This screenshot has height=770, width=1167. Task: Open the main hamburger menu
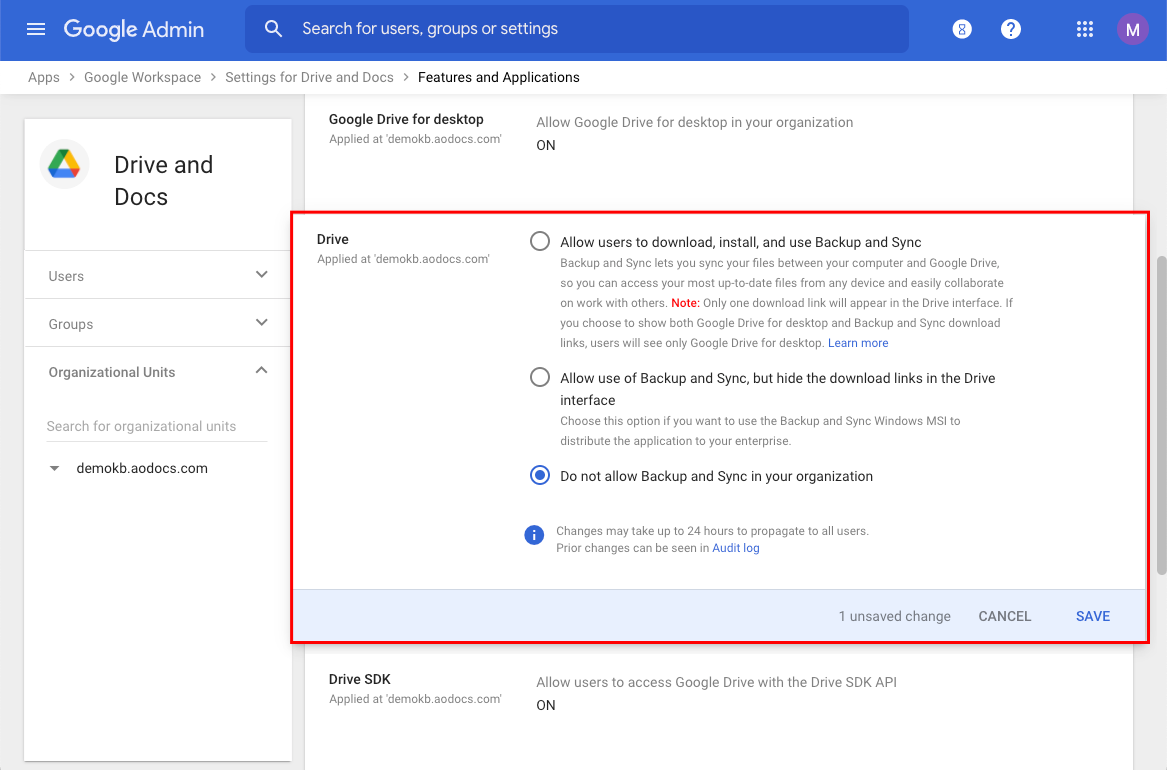[36, 29]
